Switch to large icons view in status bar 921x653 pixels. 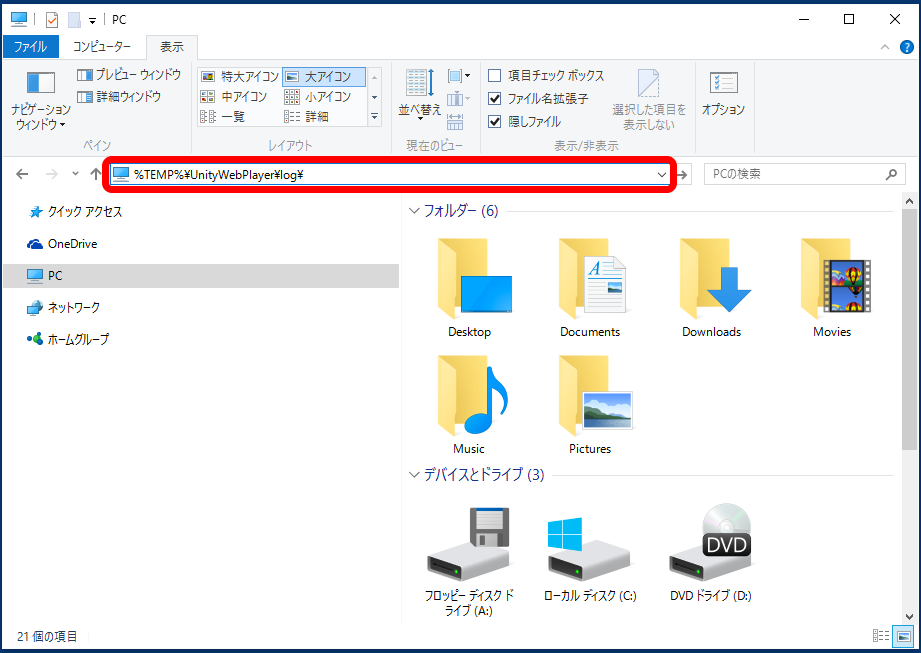click(x=903, y=635)
